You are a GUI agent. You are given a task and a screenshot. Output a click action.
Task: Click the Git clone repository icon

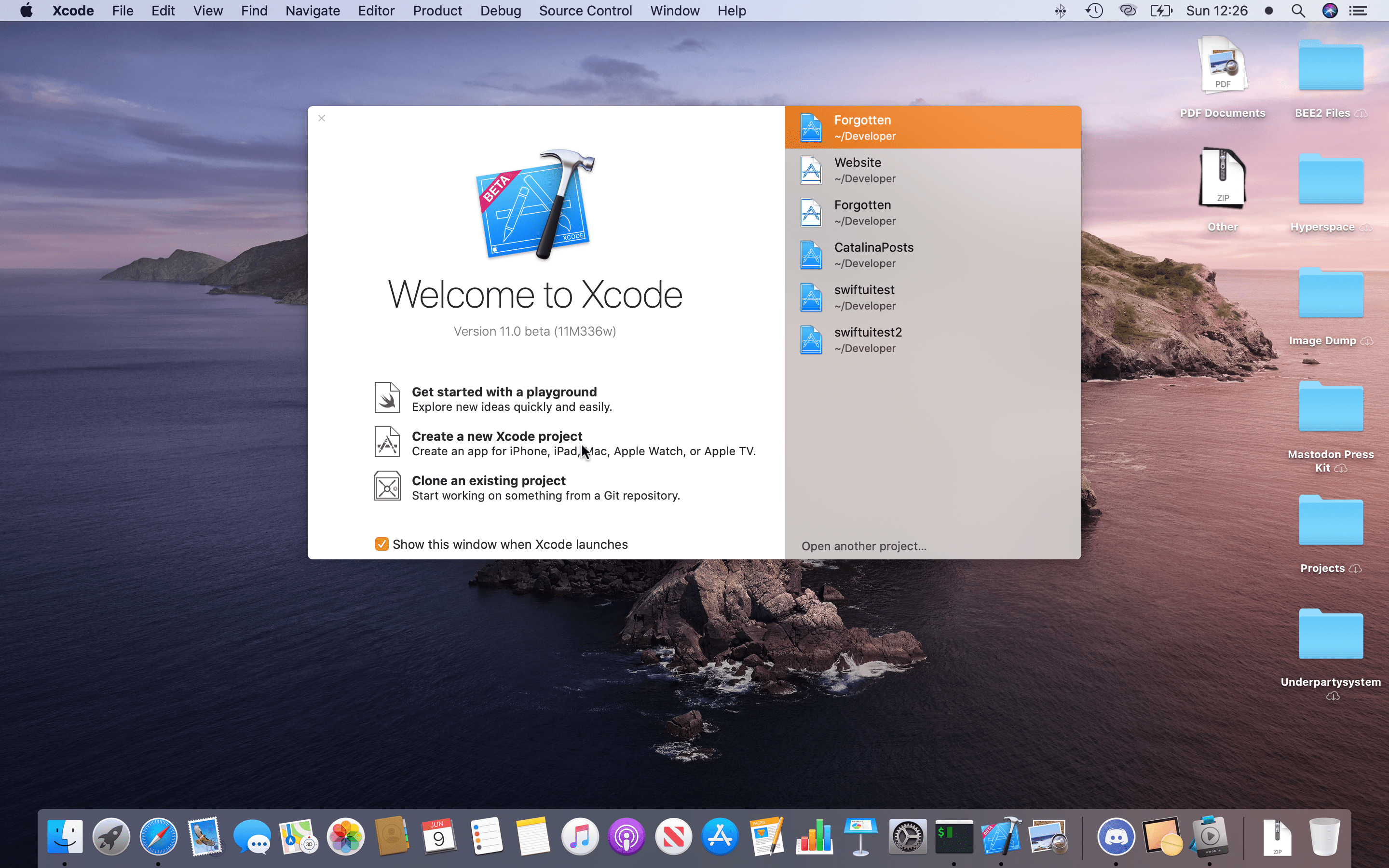[x=387, y=486]
